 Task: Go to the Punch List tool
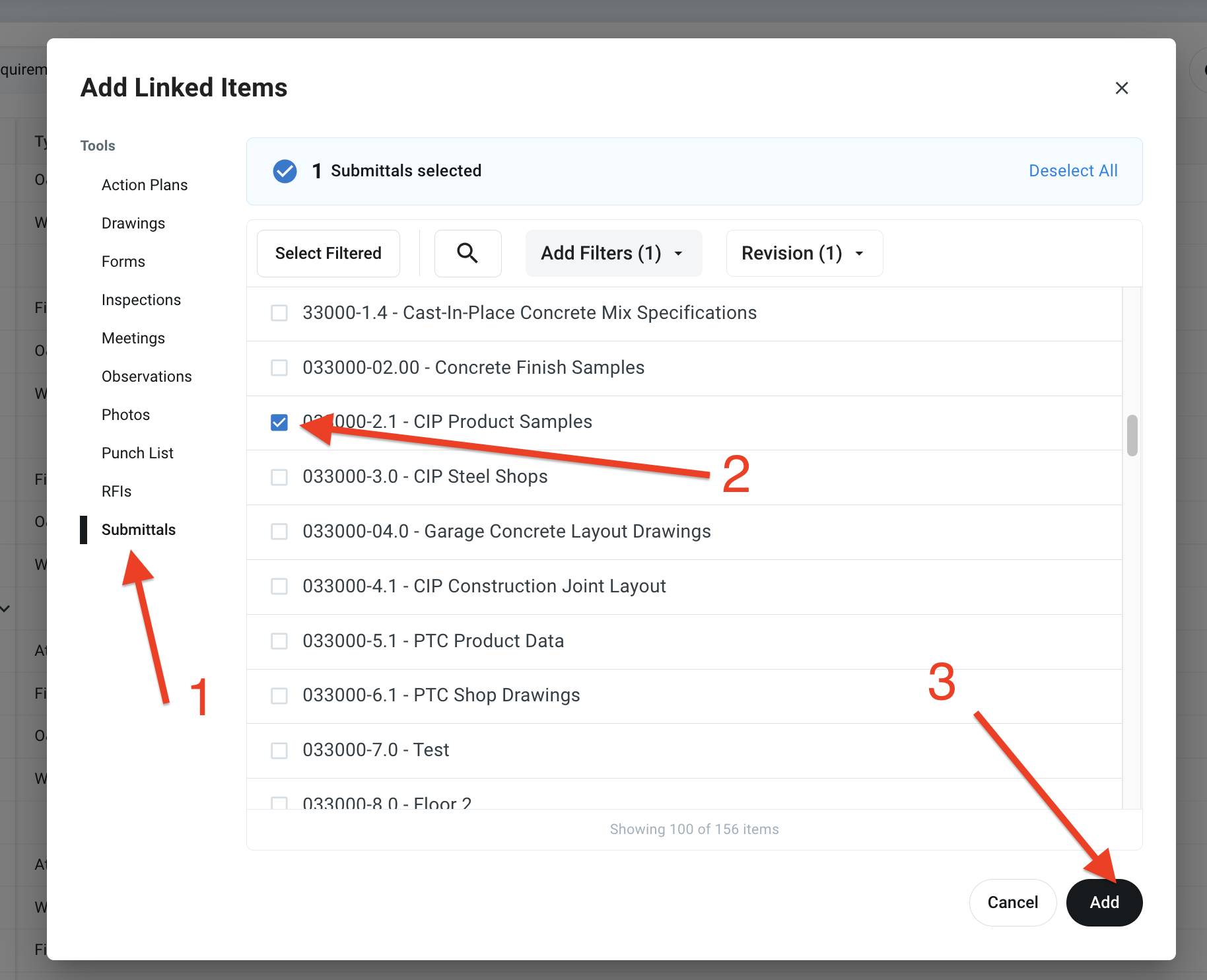tap(137, 453)
